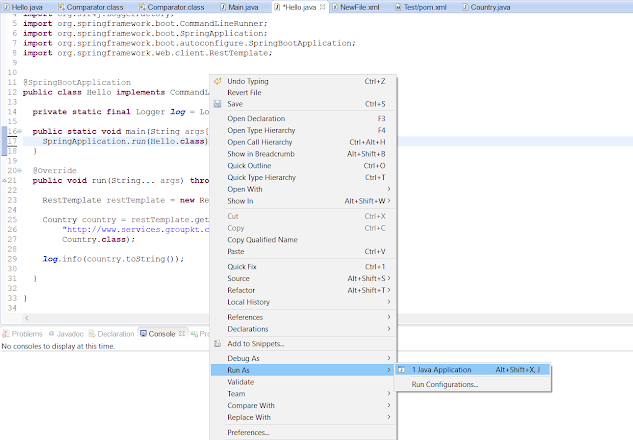Open the Replace With submenu
Viewport: 633px width, 440px height.
(303, 417)
